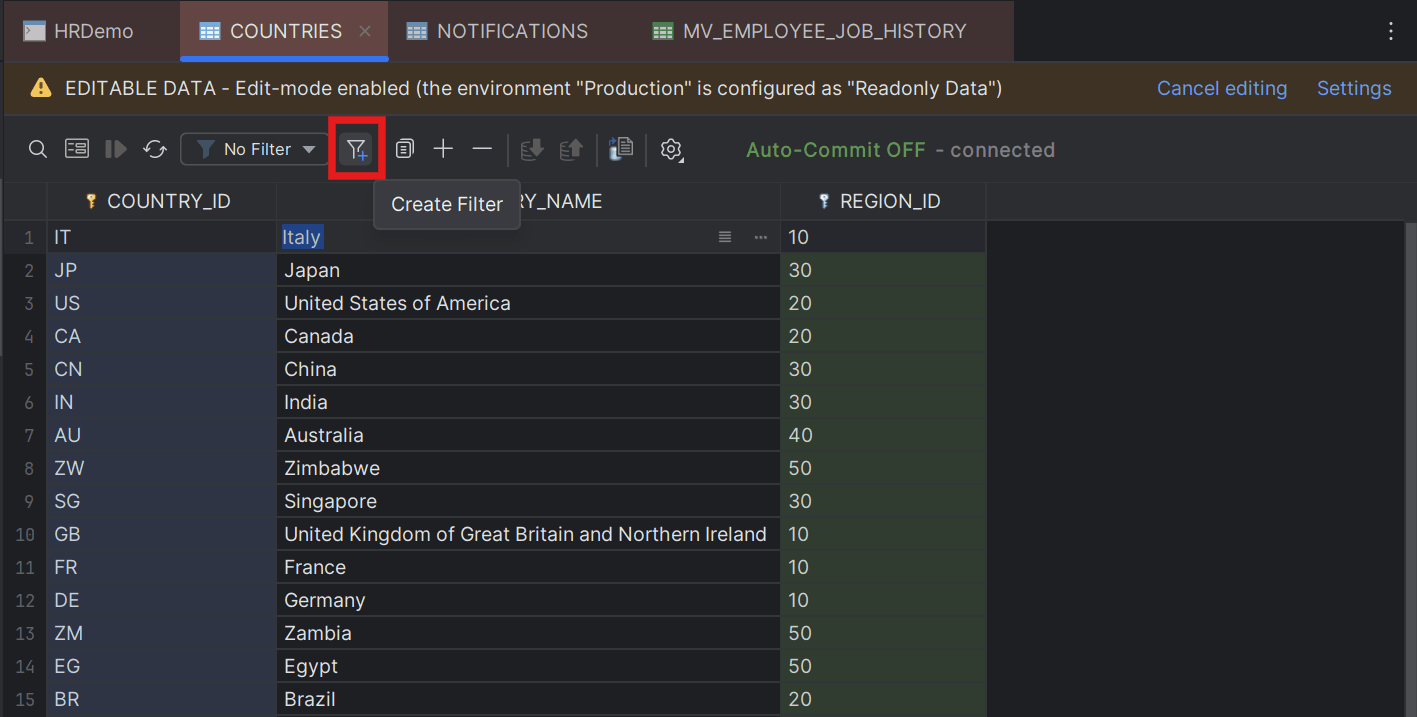1417x717 pixels.
Task: Switch to the NOTIFICATIONS tab
Action: point(498,31)
